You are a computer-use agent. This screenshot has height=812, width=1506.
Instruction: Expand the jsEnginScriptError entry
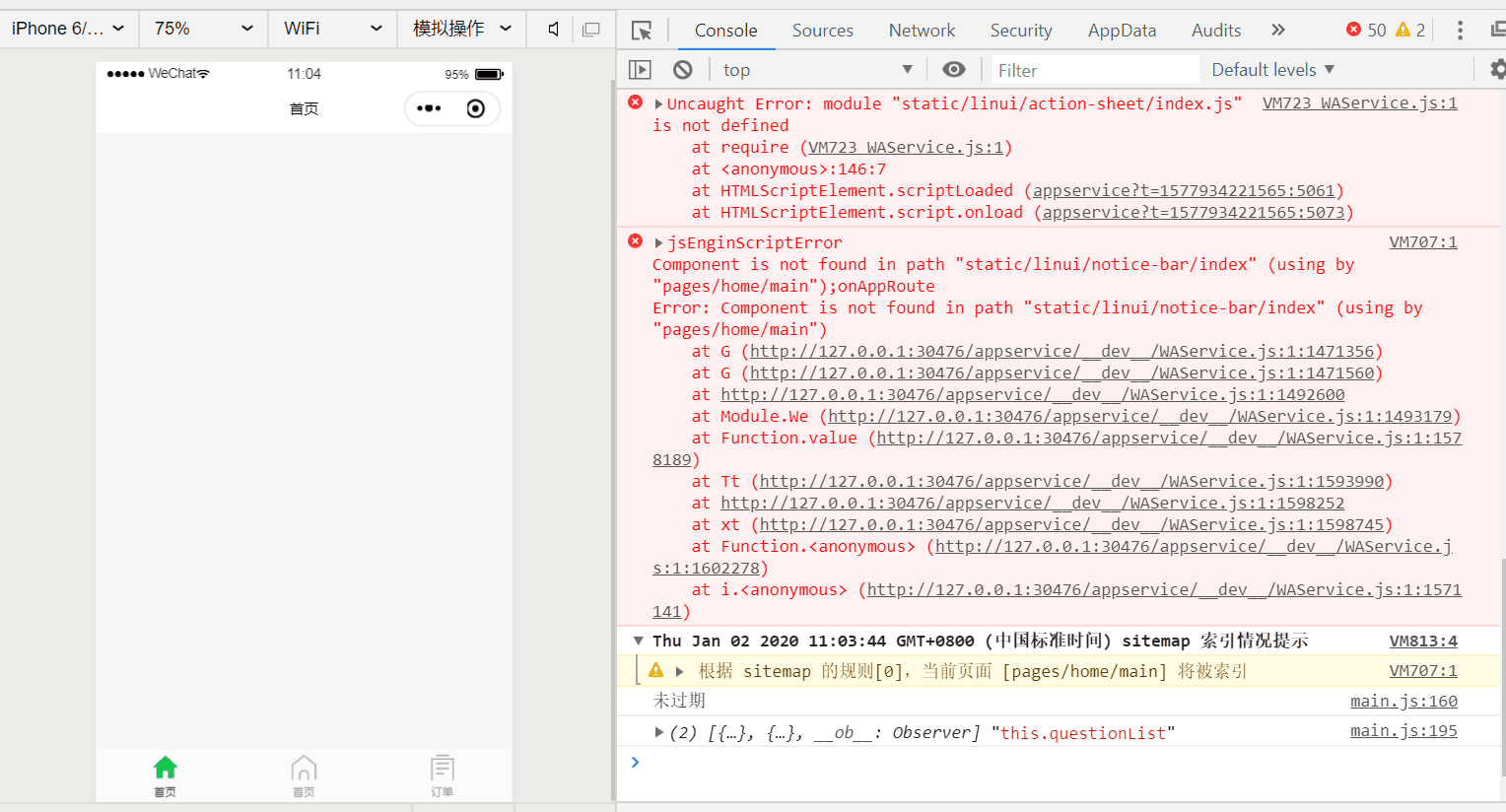(656, 241)
